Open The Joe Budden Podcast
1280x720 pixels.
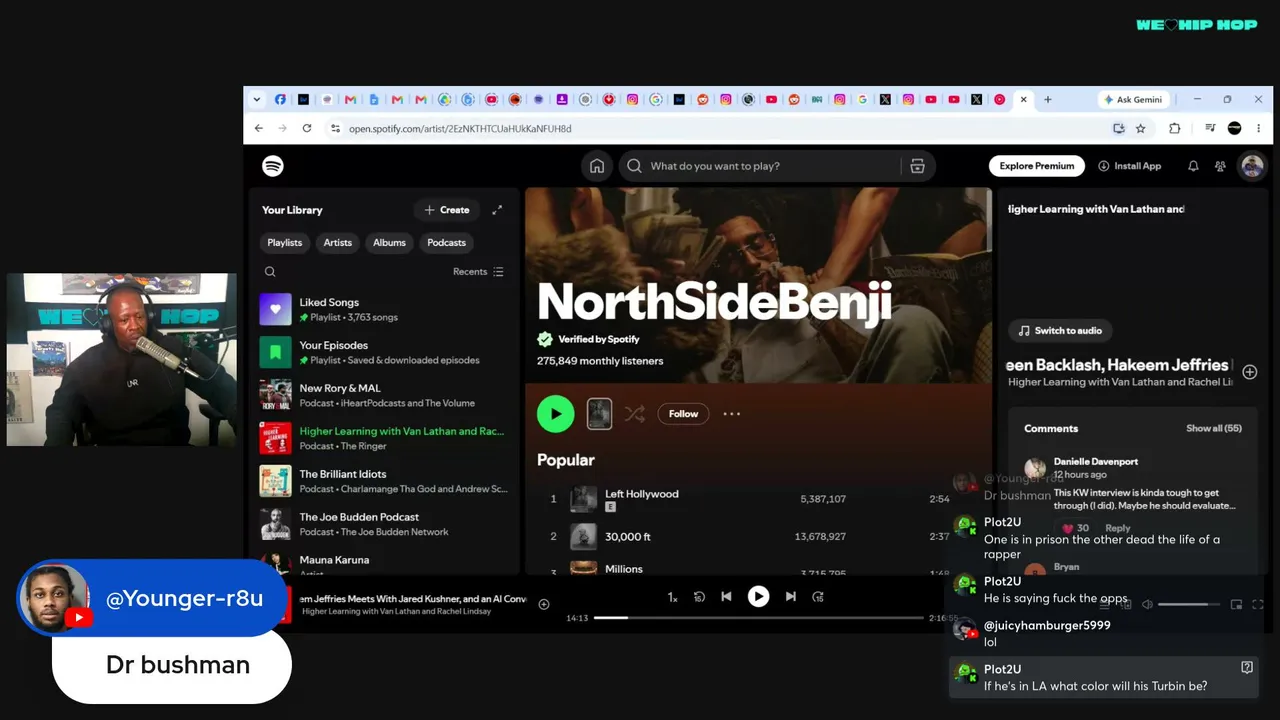click(x=384, y=525)
